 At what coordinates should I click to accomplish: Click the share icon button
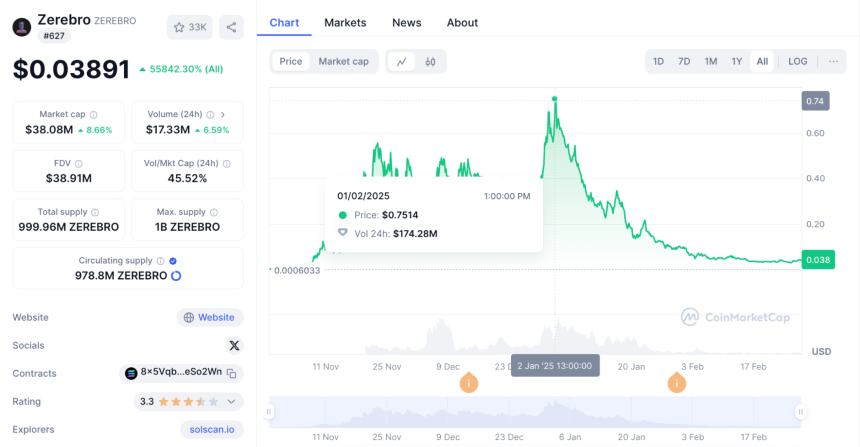[x=231, y=27]
